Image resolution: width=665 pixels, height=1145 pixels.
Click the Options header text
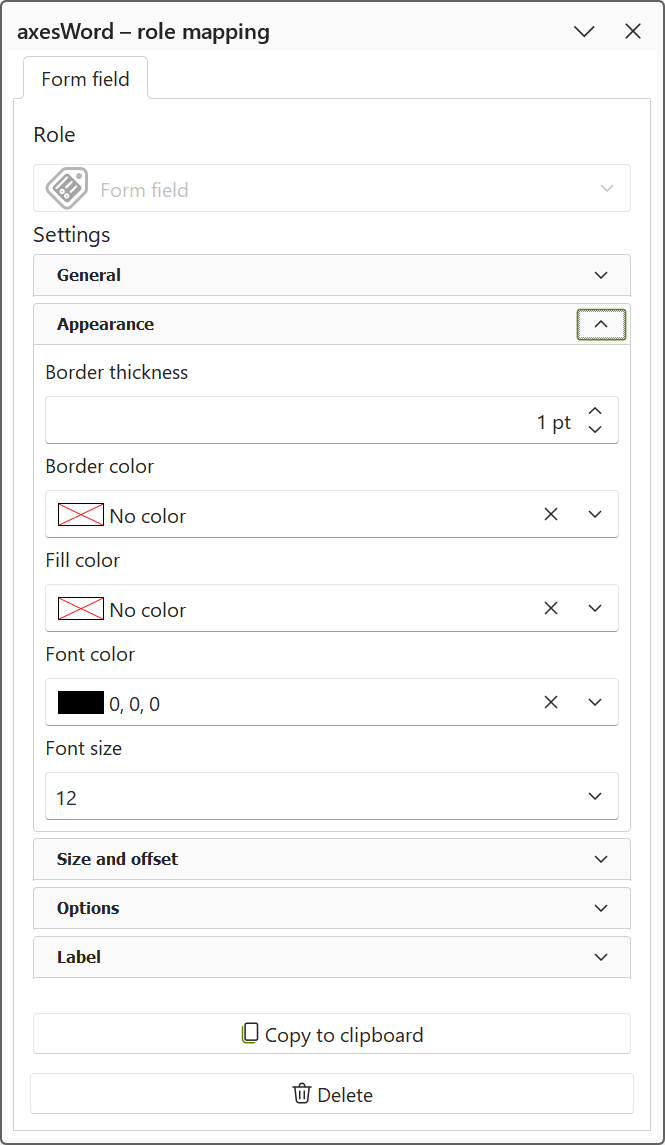click(x=88, y=908)
